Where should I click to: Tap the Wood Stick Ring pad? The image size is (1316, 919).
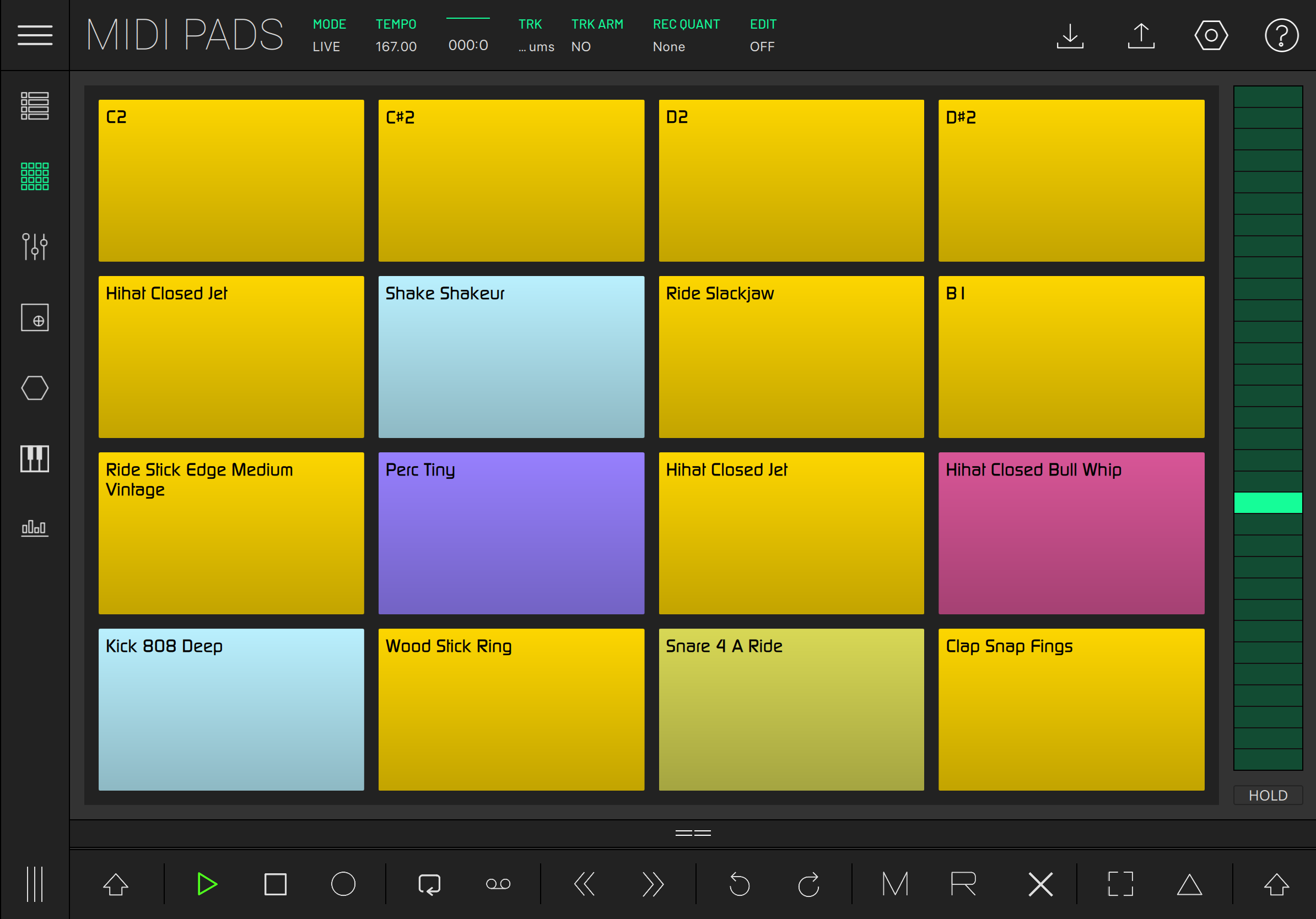click(511, 710)
